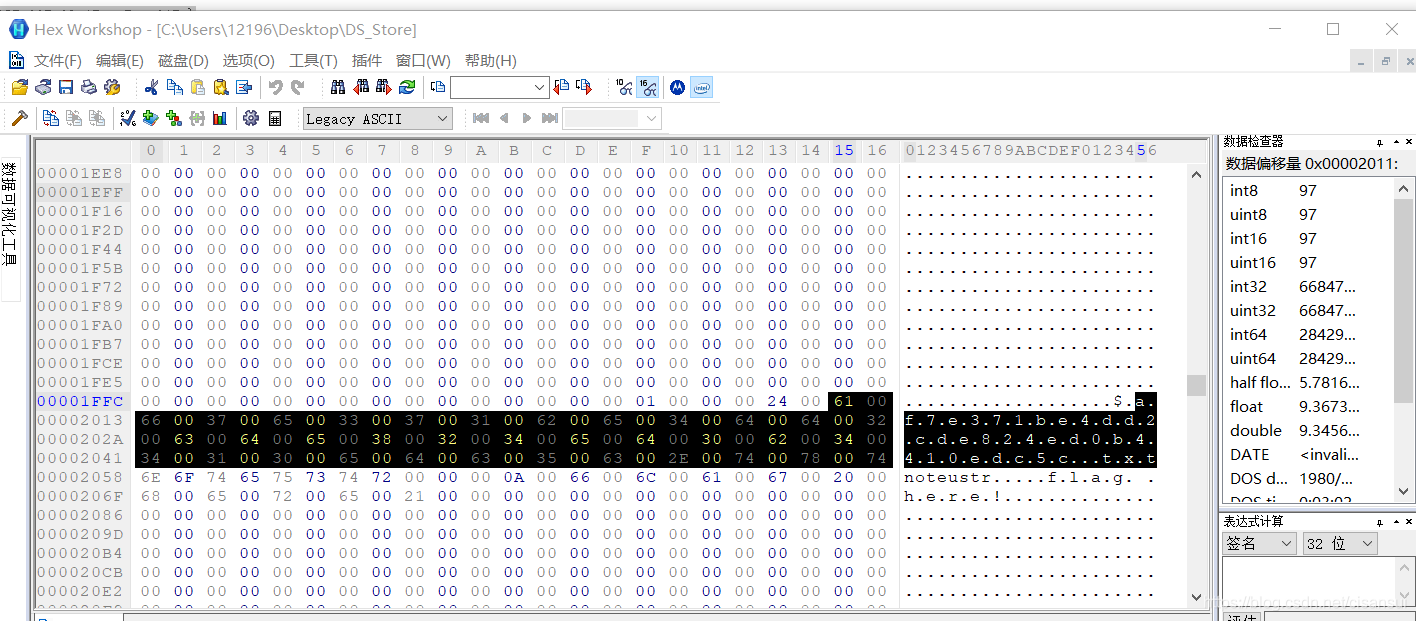
Task: Click the Paste clipboard icon
Action: pos(197,87)
